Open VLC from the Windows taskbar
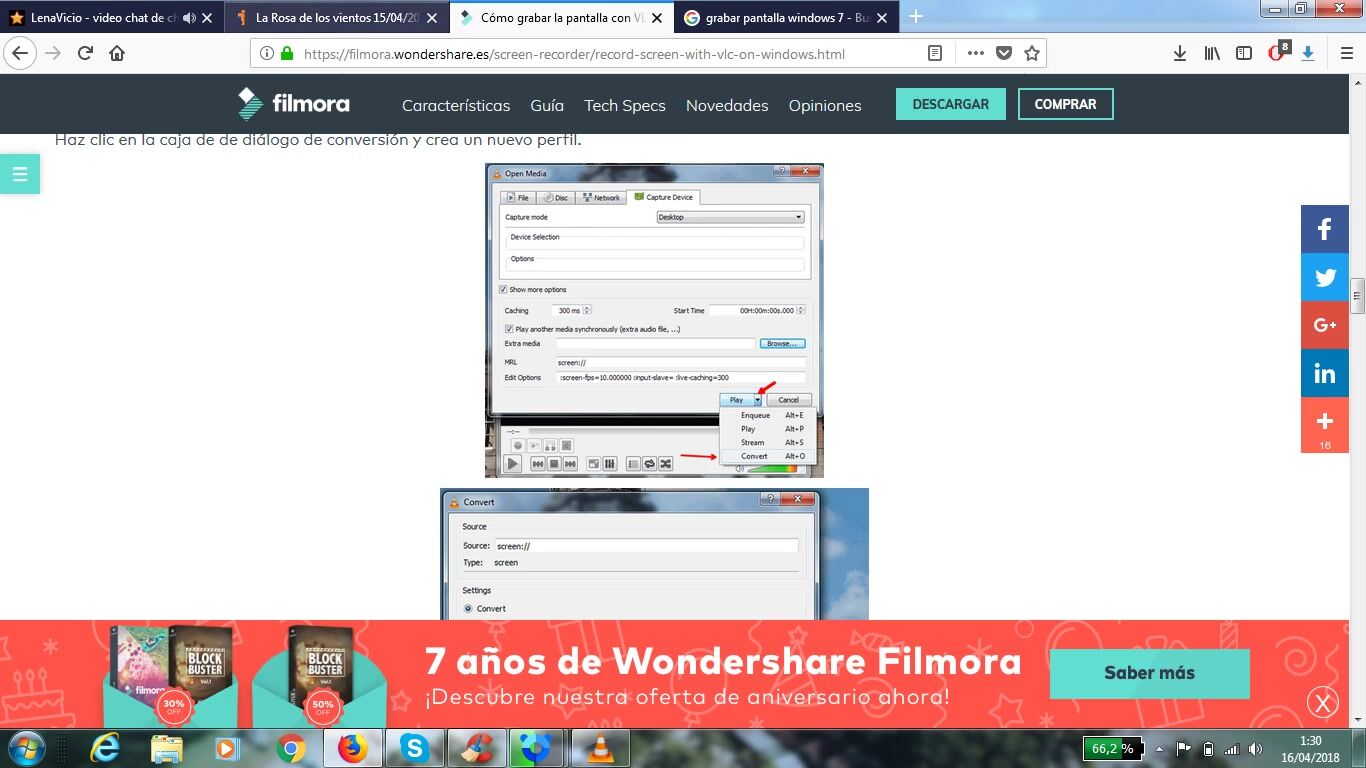 click(601, 748)
